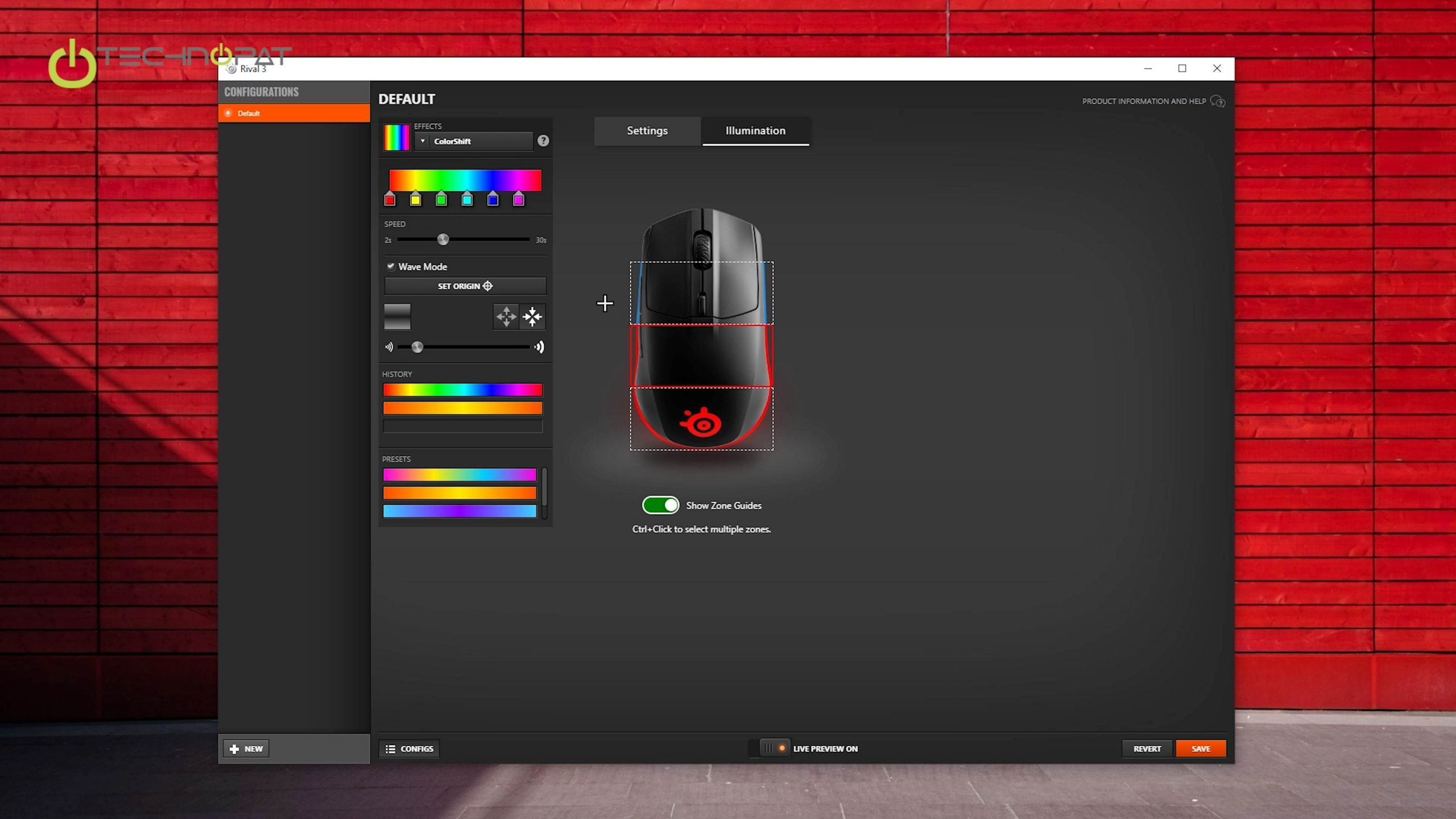Click the orange Save button
The width and height of the screenshot is (1456, 819).
[x=1201, y=748]
